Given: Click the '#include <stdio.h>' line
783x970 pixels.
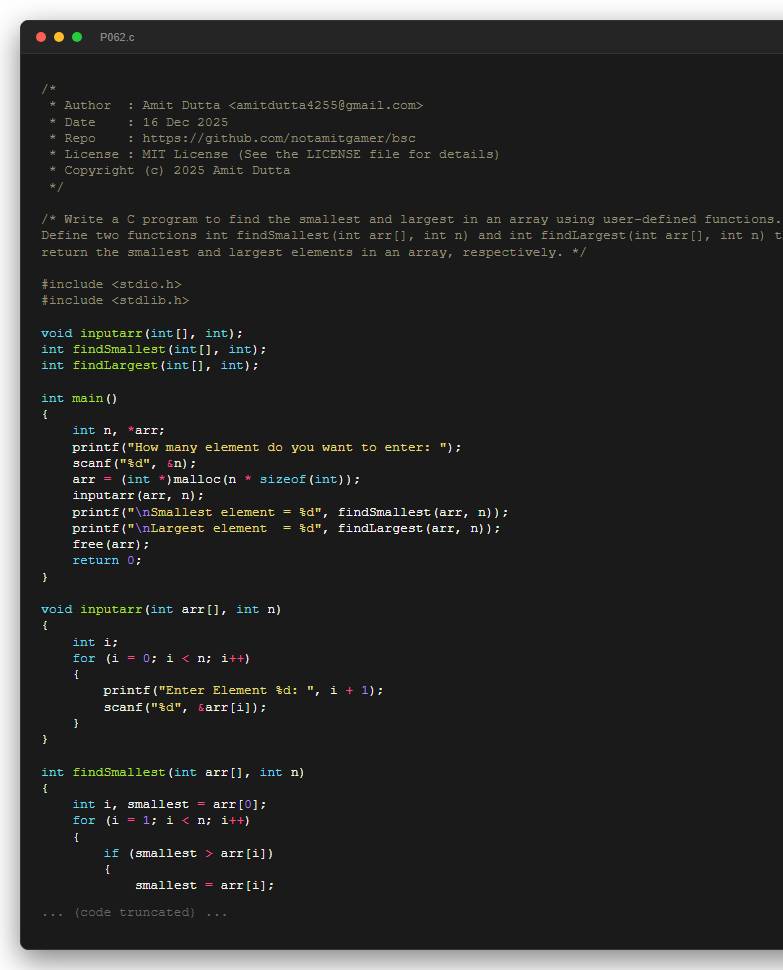Looking at the screenshot, I should coord(111,285).
